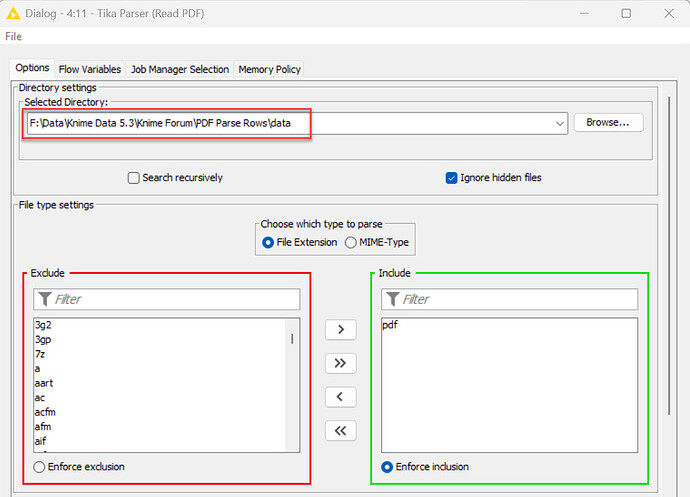
Task: Select the MIME-Type radio option
Action: 351,243
